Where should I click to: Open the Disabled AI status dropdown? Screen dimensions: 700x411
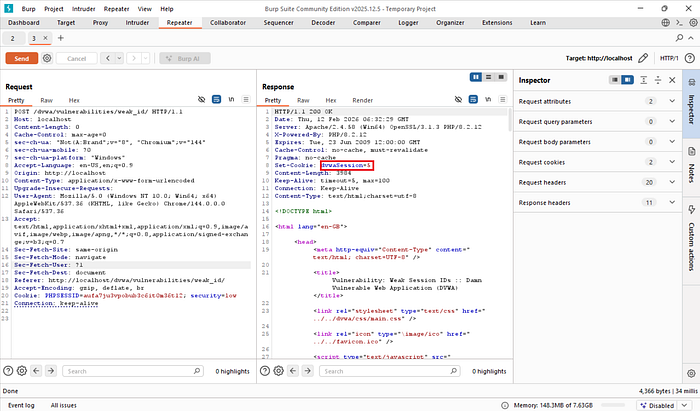[x=685, y=405]
